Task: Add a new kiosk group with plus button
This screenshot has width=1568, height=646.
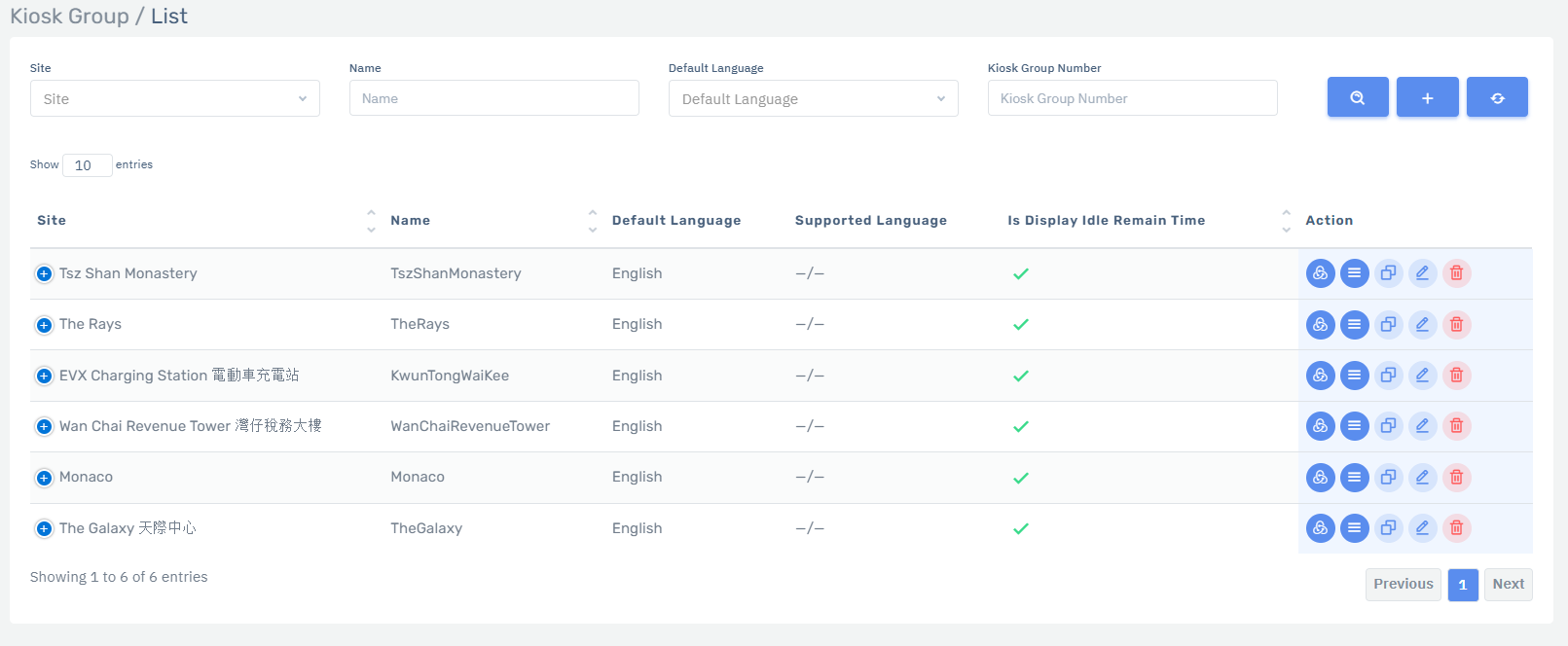Action: tap(1427, 97)
